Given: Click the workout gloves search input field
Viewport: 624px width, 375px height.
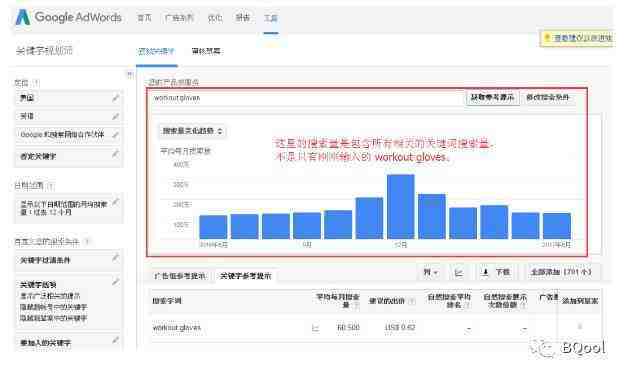Looking at the screenshot, I should [306, 98].
